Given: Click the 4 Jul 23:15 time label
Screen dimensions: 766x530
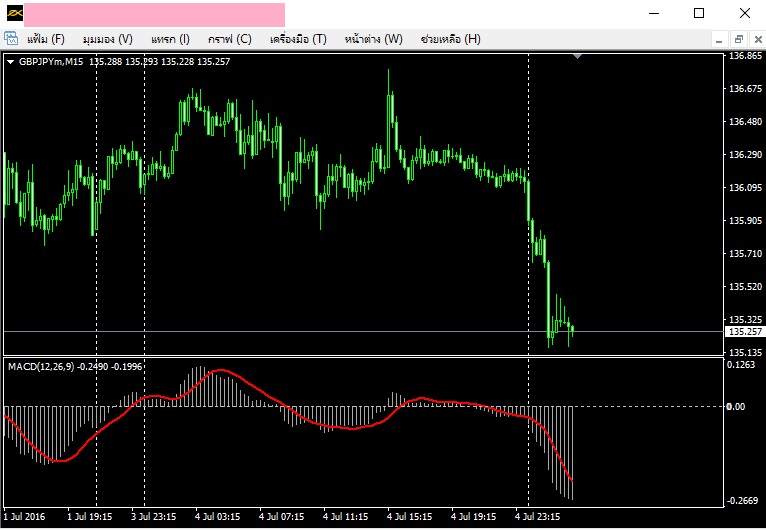Looking at the screenshot, I should (x=537, y=516).
